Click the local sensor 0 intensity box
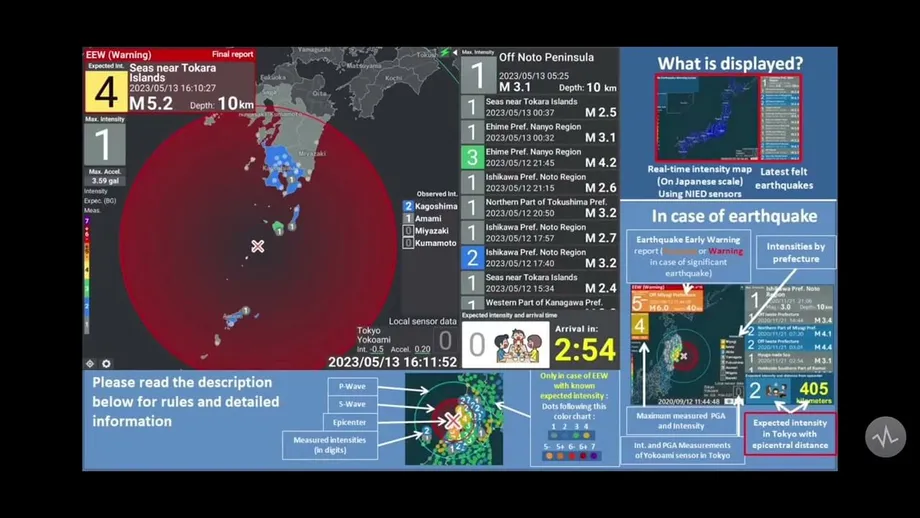This screenshot has width=920, height=518. 445,341
